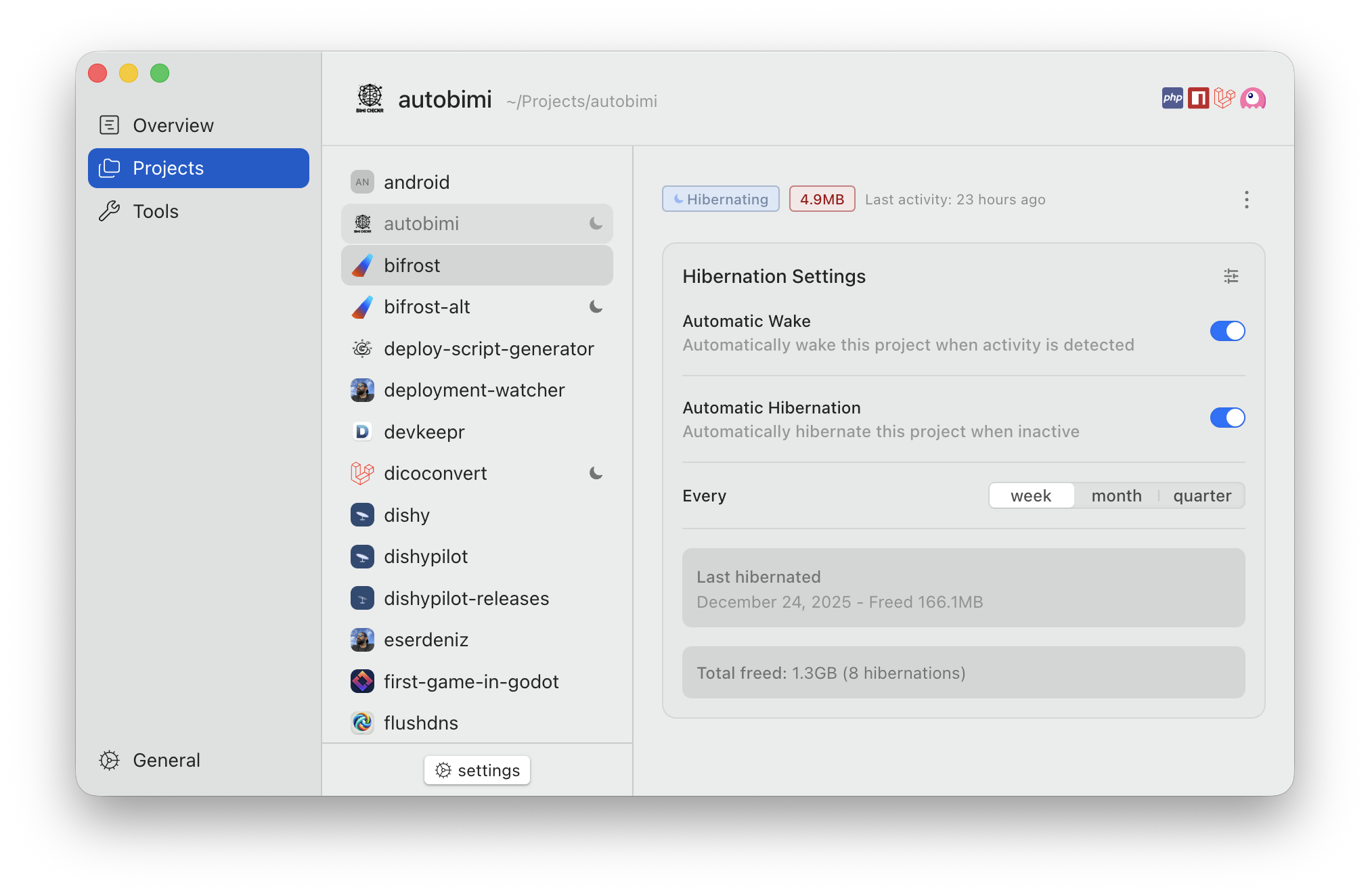Click the sliders icon in Hibernation Settings panel
This screenshot has height=896, width=1370.
pyautogui.click(x=1231, y=276)
